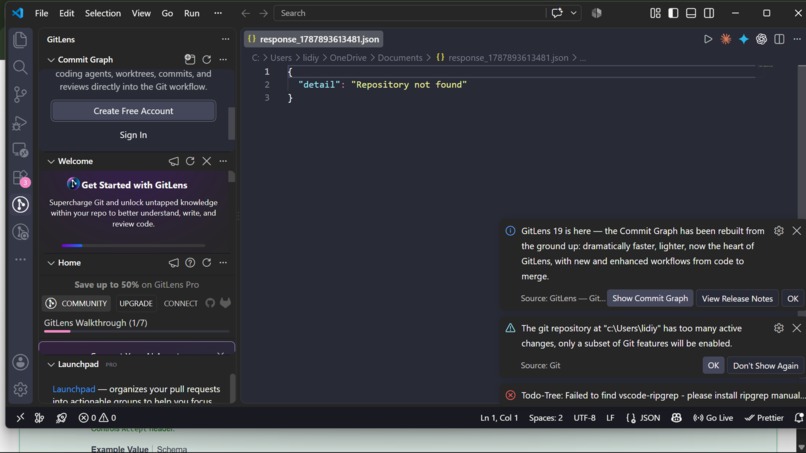Screen dimensions: 806x453
Task: Open the Extensions view with badge
Action: coord(20,178)
